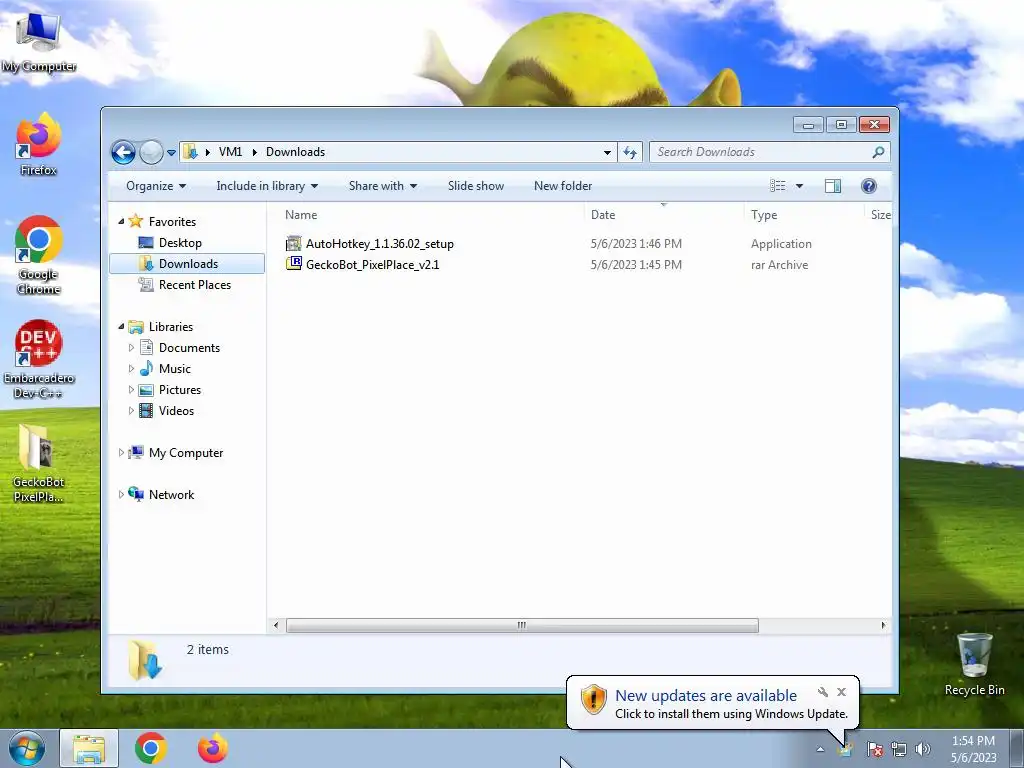Expand the Pictures library
The width and height of the screenshot is (1024, 768).
tap(131, 390)
